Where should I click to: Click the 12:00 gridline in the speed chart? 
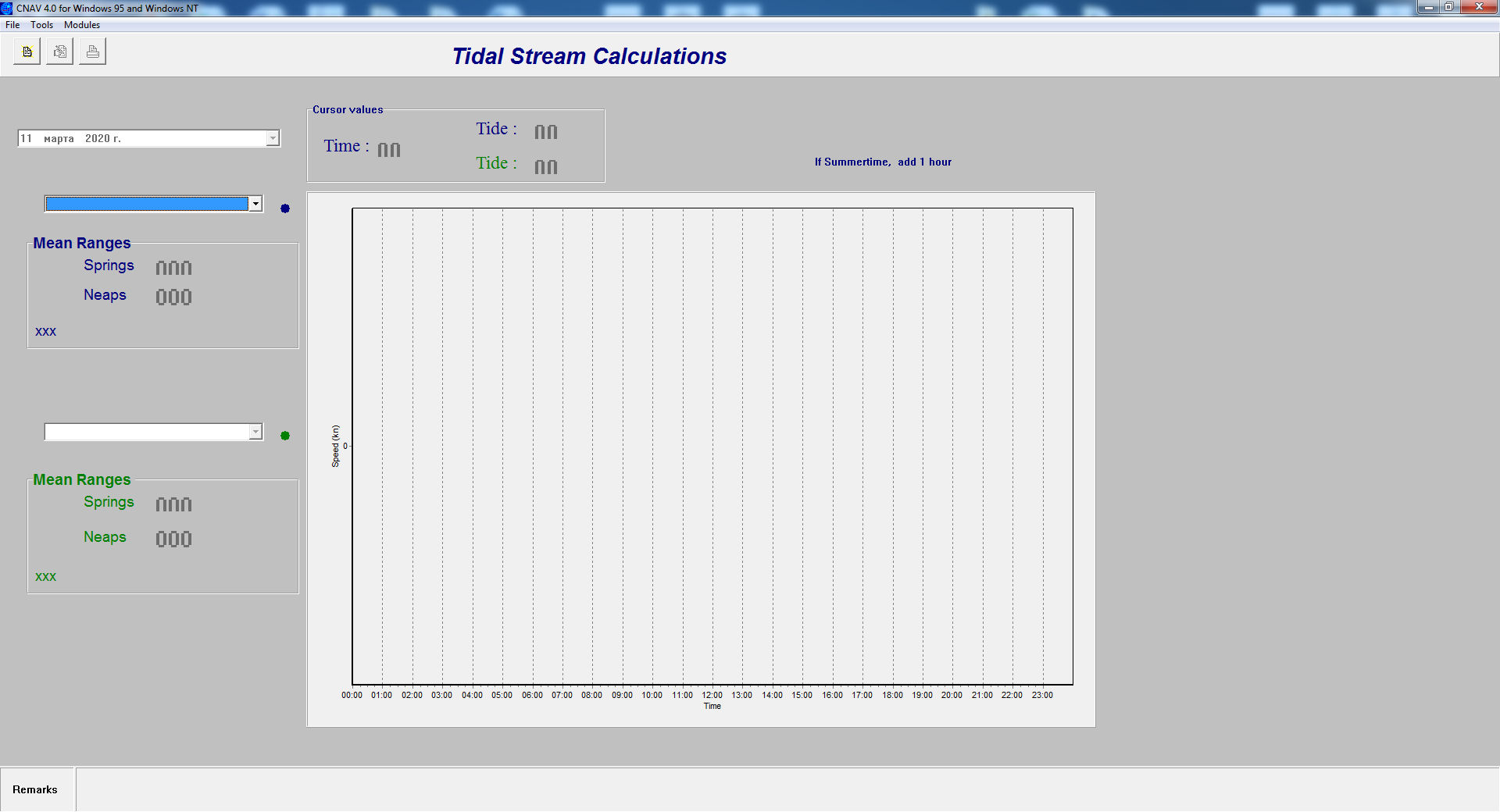tap(712, 445)
